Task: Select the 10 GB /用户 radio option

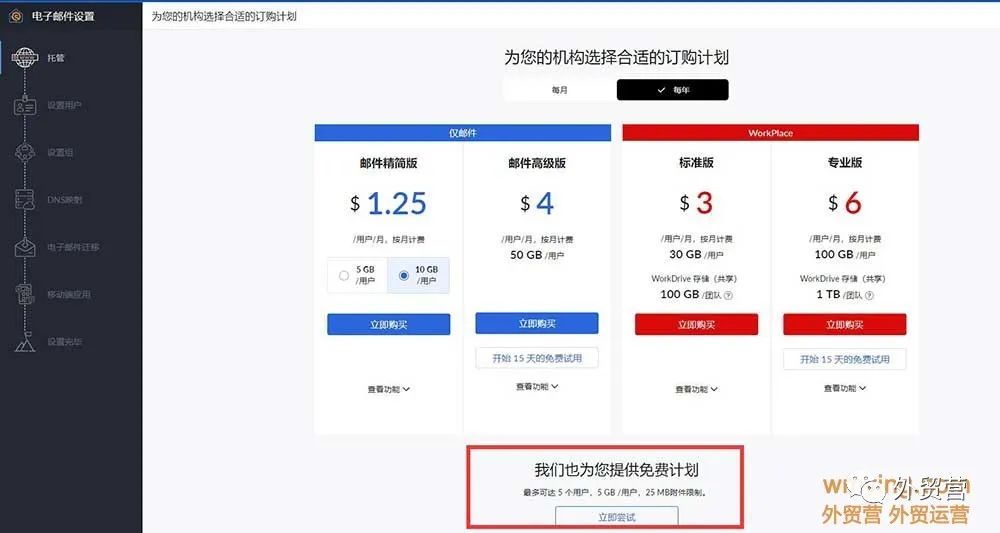Action: [x=404, y=275]
